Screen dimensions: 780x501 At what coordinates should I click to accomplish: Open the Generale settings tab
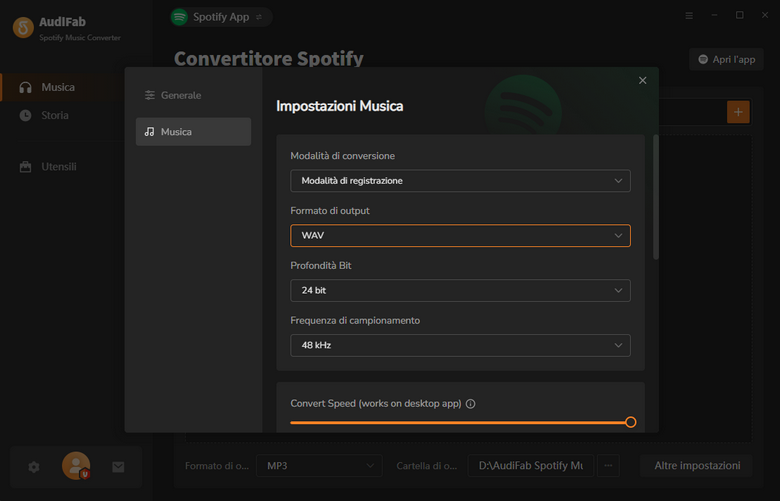click(193, 95)
